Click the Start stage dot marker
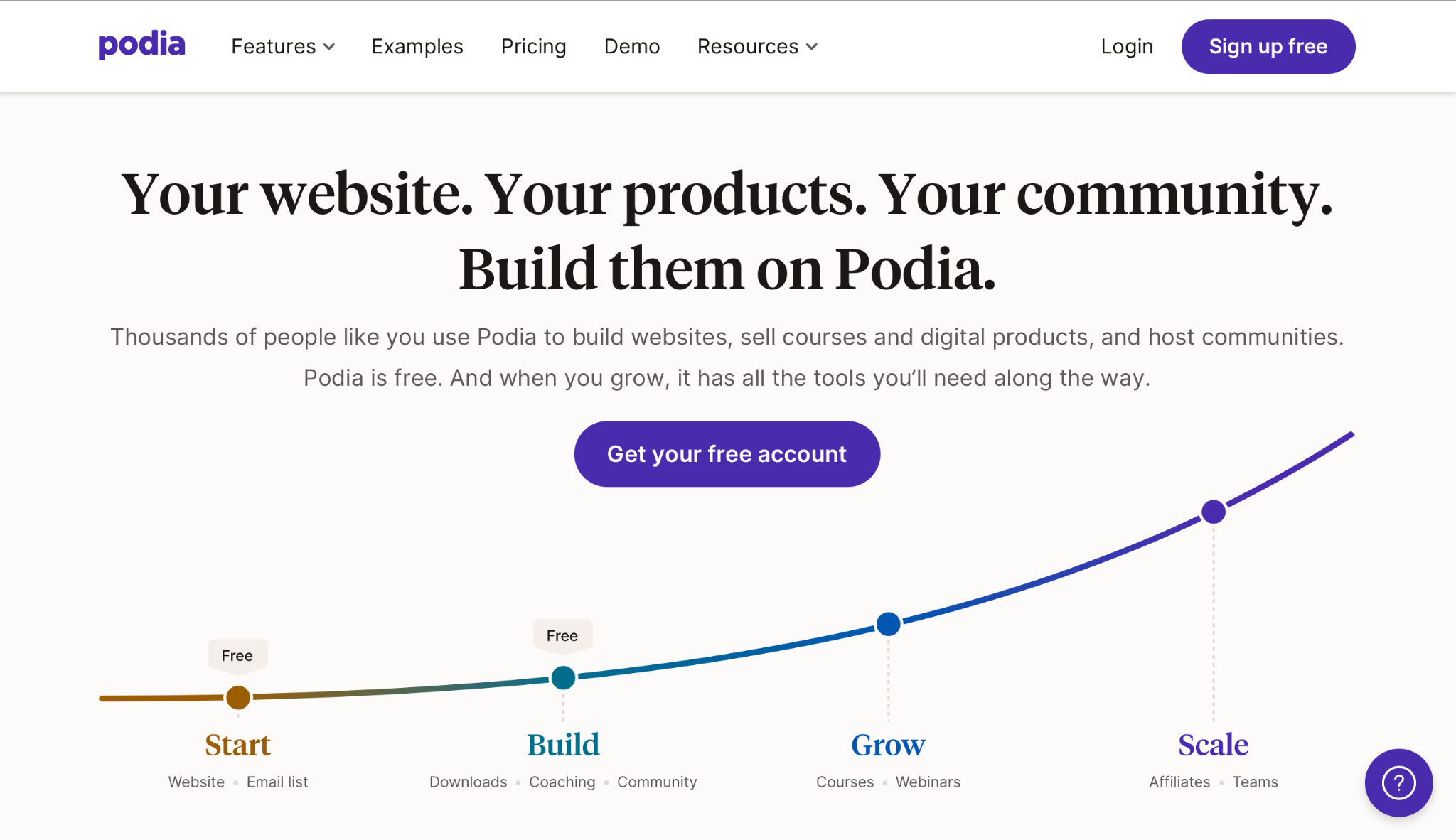Screen dimensions: 1456x840 click(x=237, y=697)
